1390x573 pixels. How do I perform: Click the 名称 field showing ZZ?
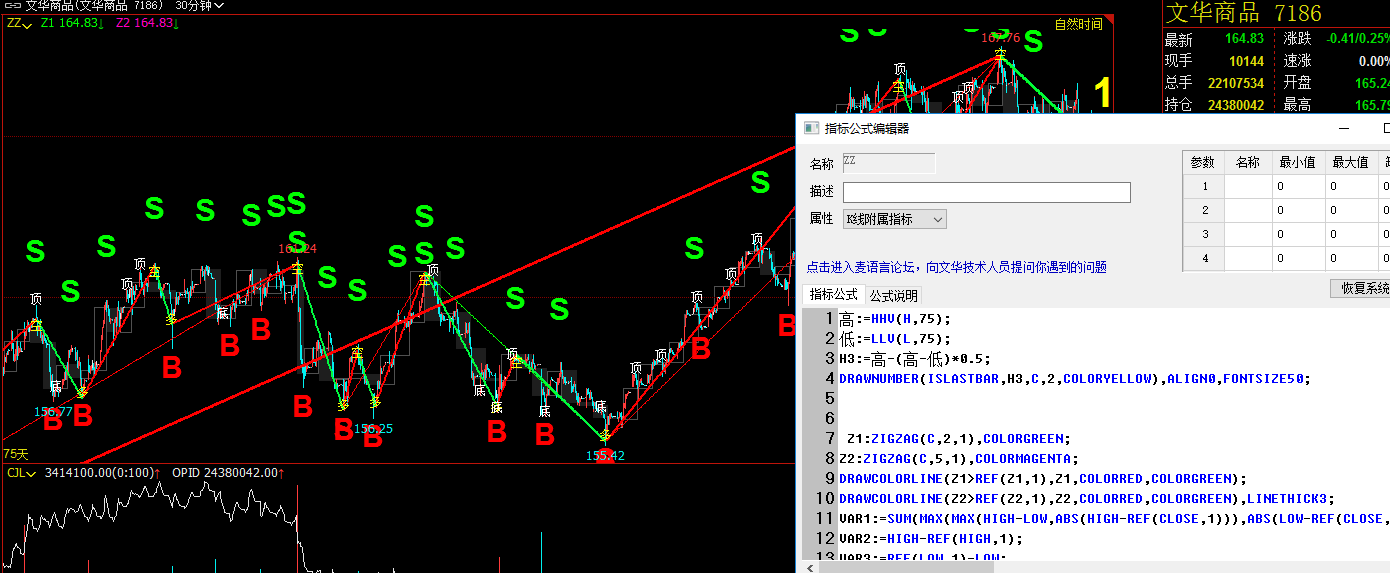pyautogui.click(x=889, y=163)
